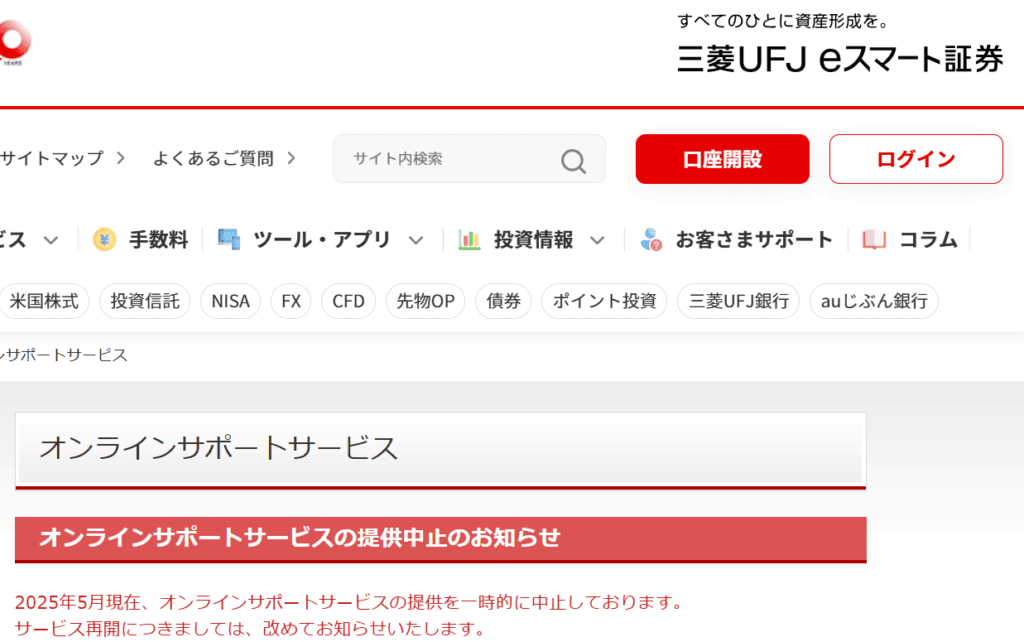Click the support person icon beside お客さまサポート
The height and width of the screenshot is (642, 1024).
click(x=651, y=240)
